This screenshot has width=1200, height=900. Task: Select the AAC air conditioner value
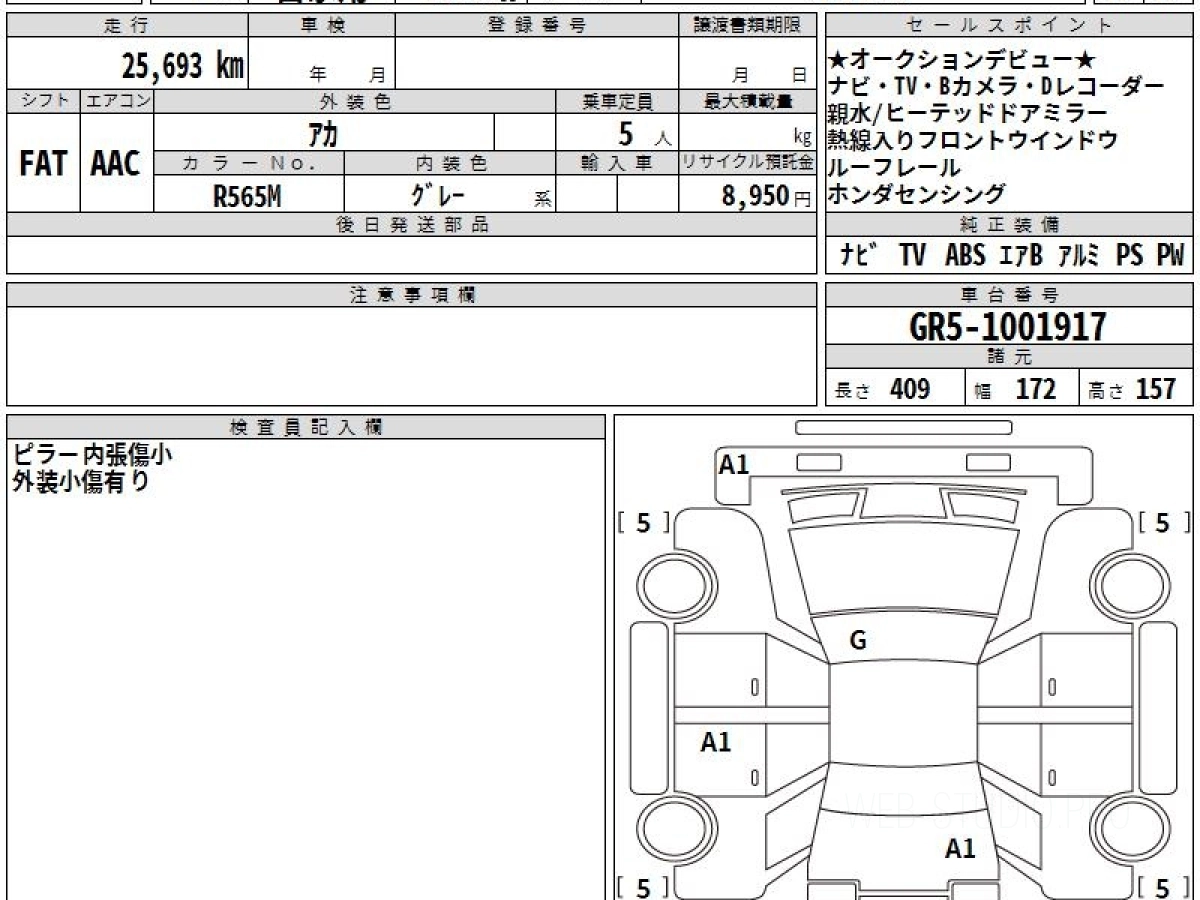(116, 164)
